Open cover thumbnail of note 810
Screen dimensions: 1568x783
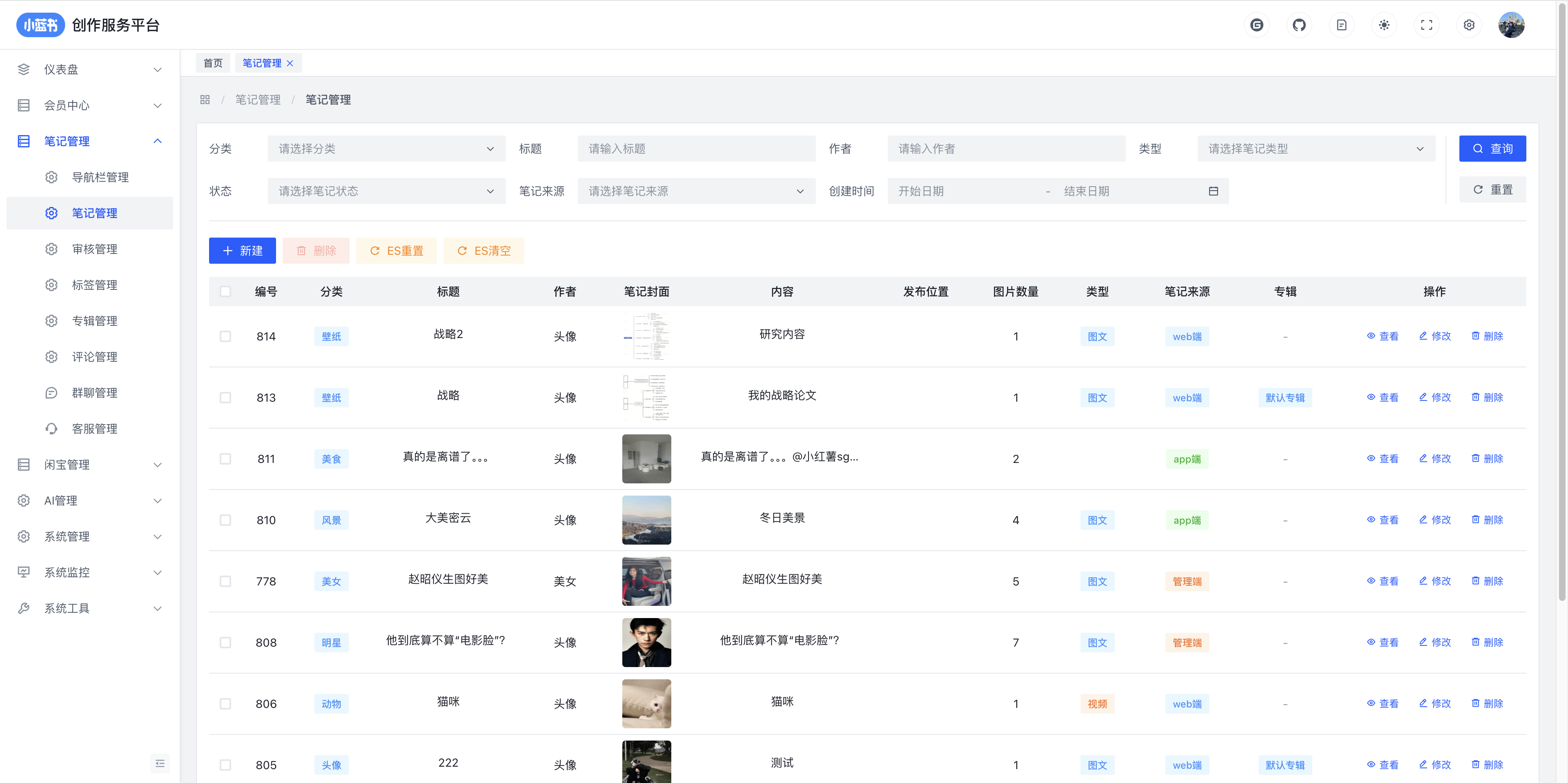point(646,520)
